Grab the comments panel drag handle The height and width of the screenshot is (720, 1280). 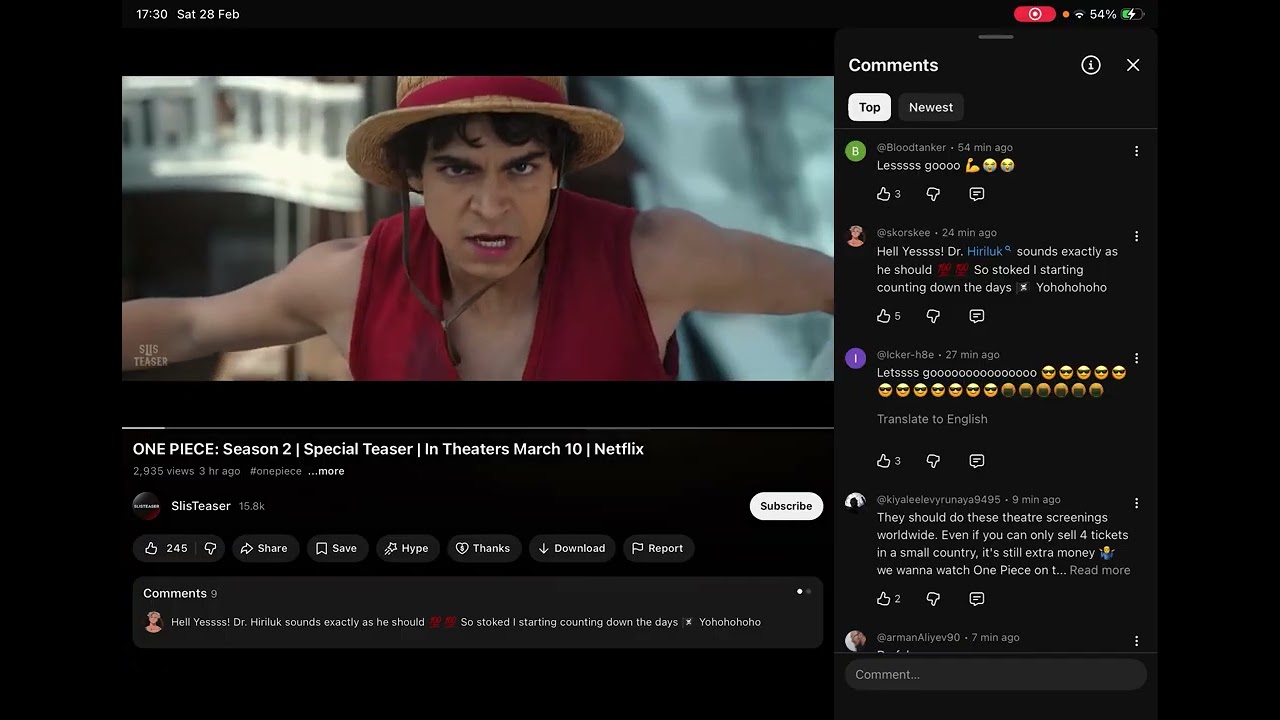pos(995,37)
